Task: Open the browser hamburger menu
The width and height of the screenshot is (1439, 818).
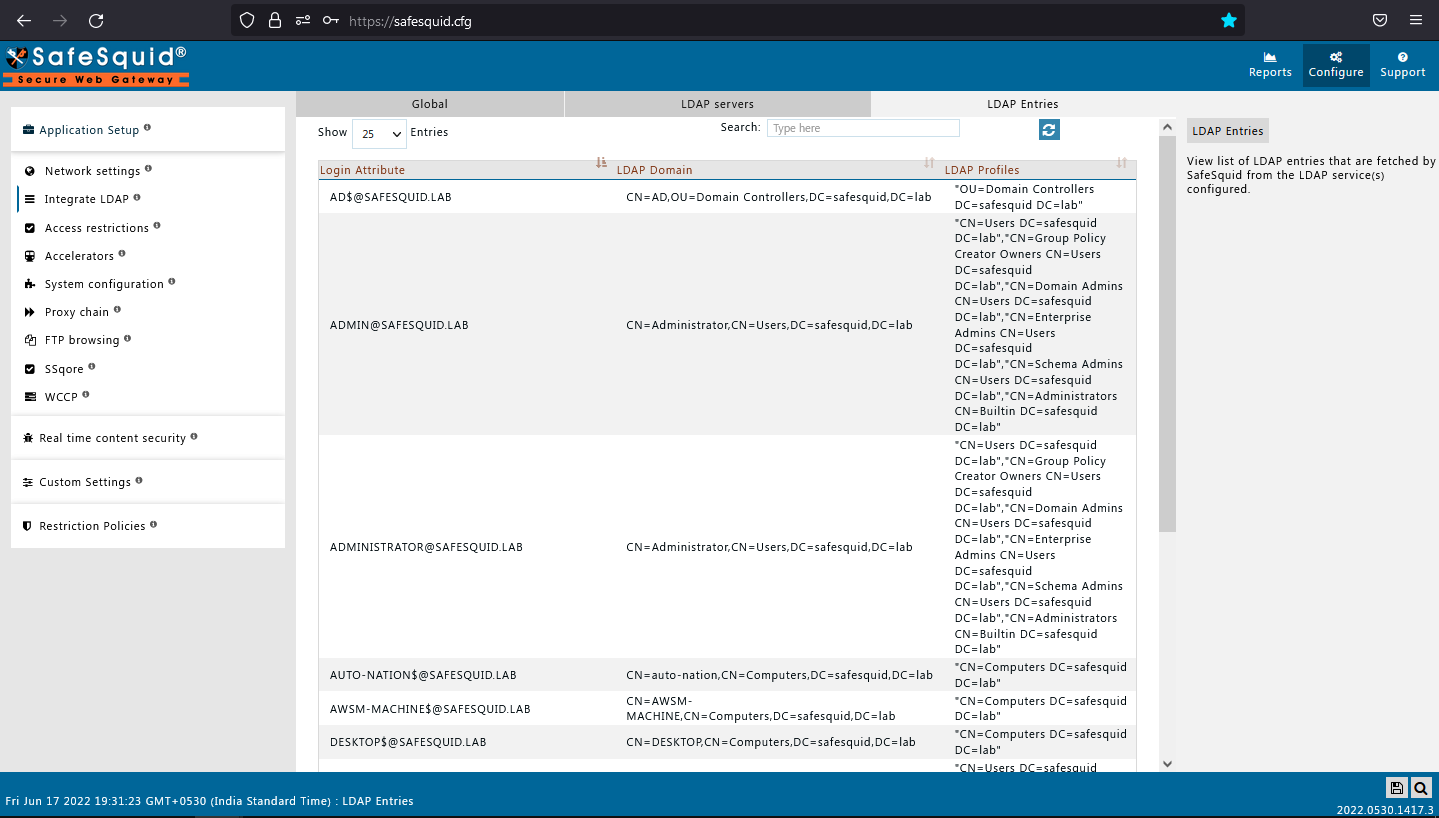Action: pos(1416,20)
